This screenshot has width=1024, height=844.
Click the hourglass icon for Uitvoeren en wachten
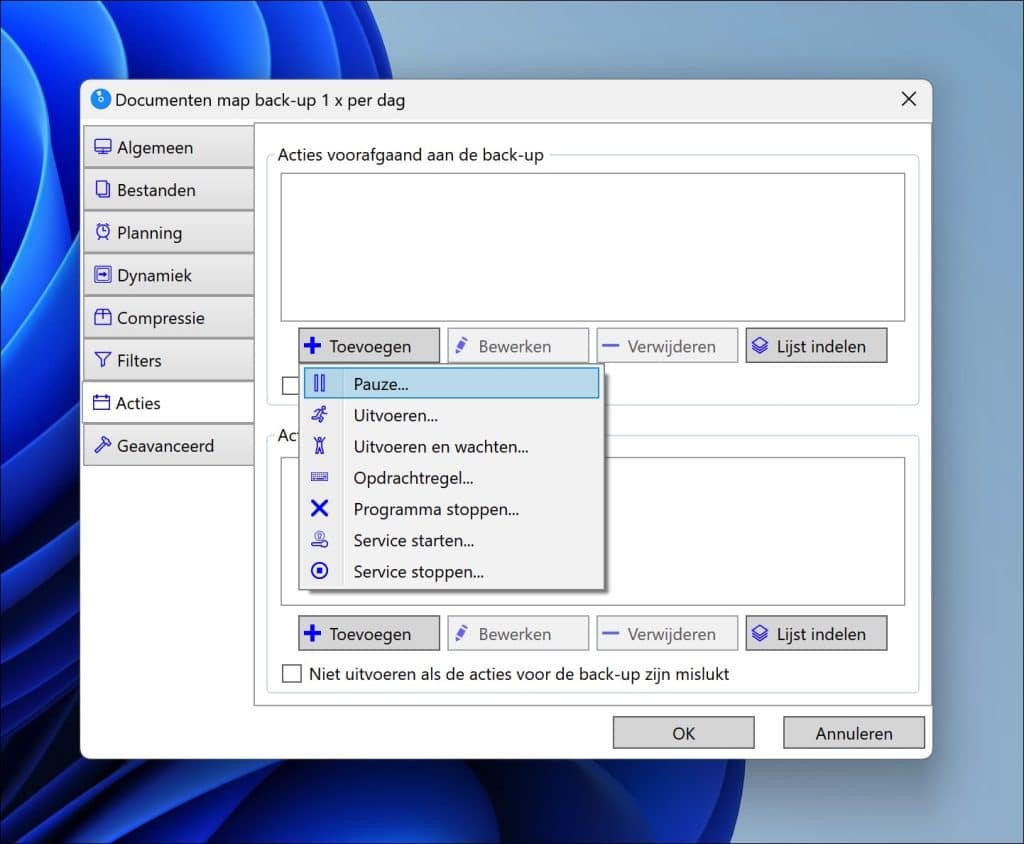click(319, 446)
